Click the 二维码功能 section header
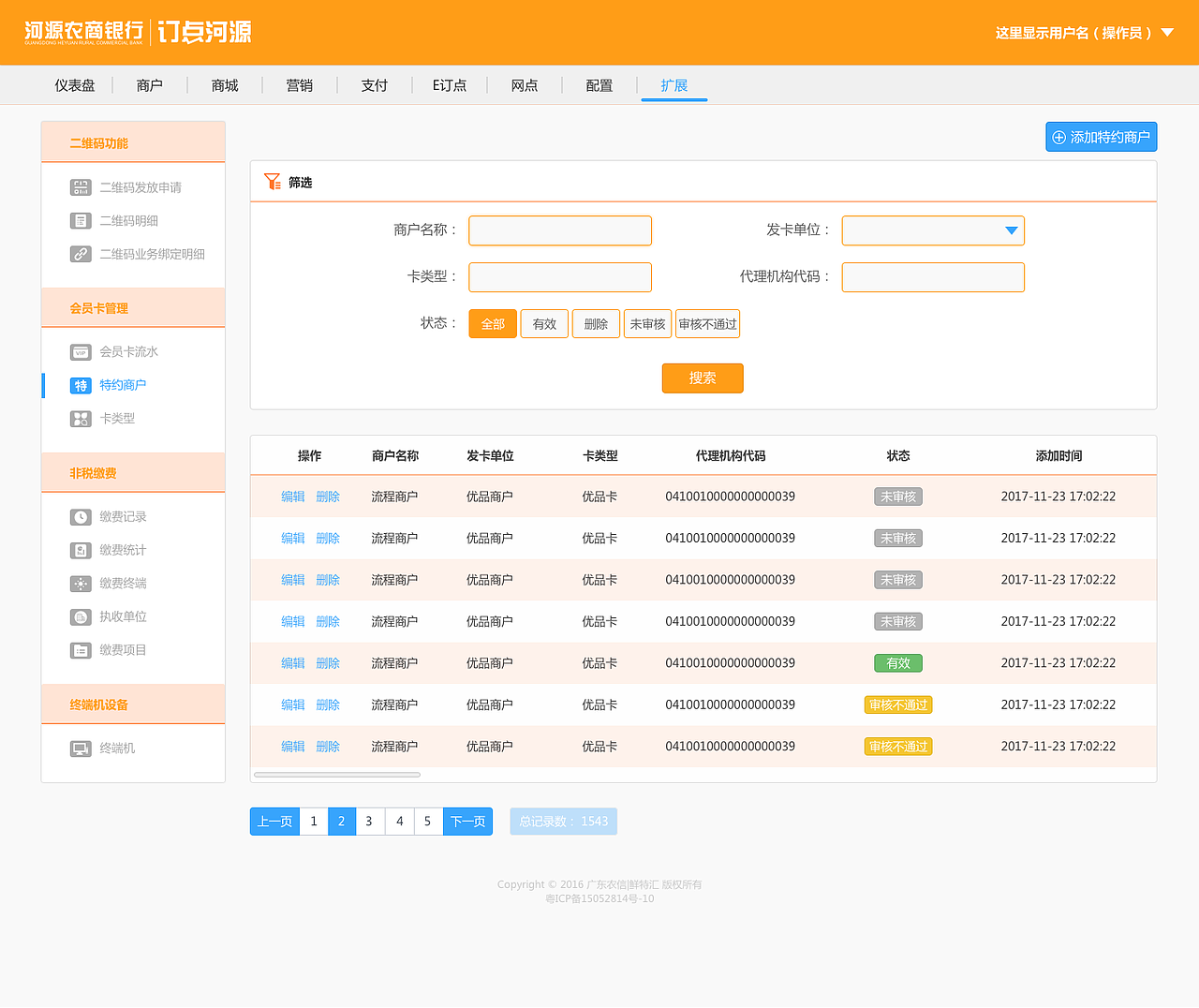Viewport: 1199px width, 1008px height. [x=133, y=142]
